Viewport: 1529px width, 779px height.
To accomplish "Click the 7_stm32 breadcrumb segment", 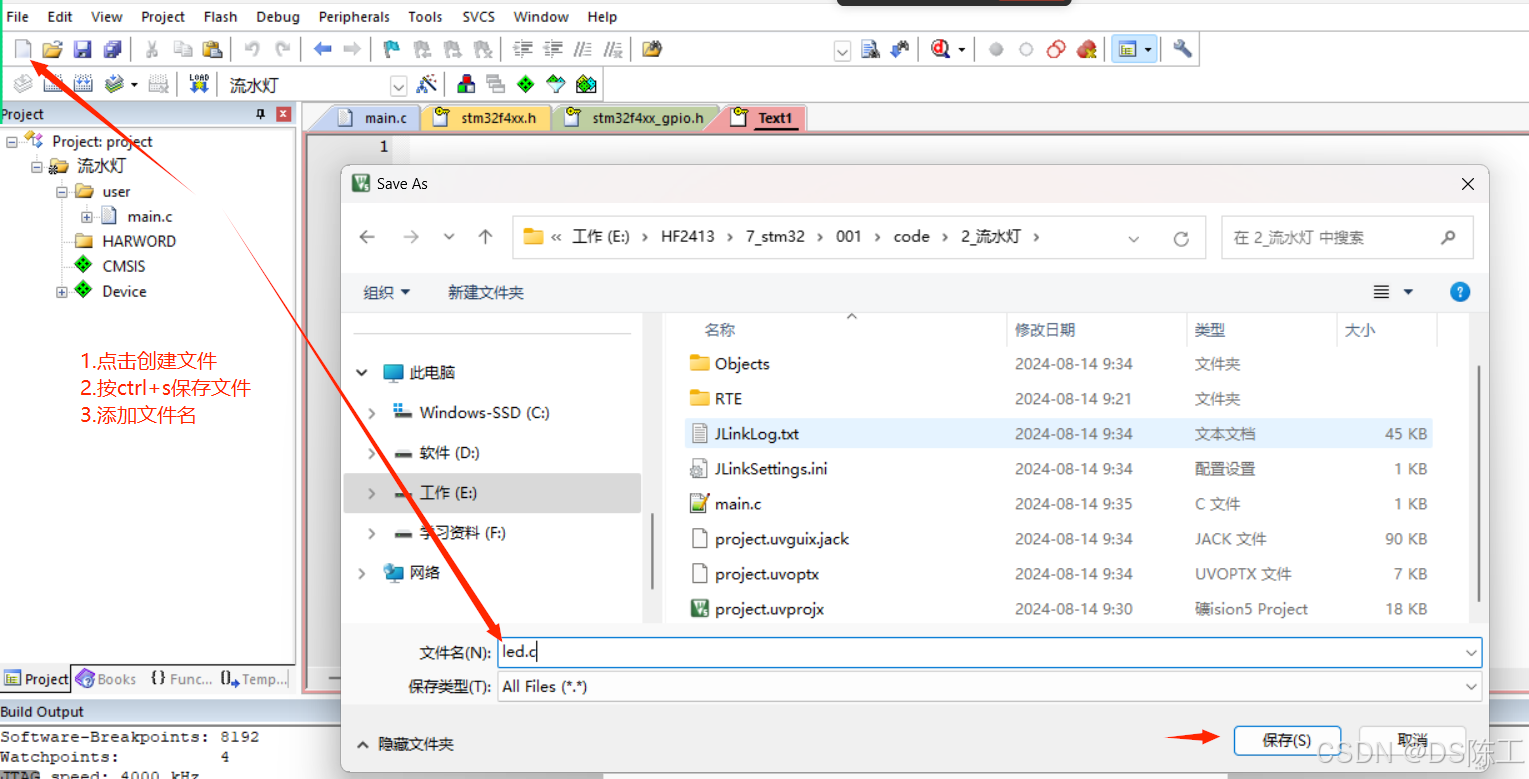I will pyautogui.click(x=775, y=237).
